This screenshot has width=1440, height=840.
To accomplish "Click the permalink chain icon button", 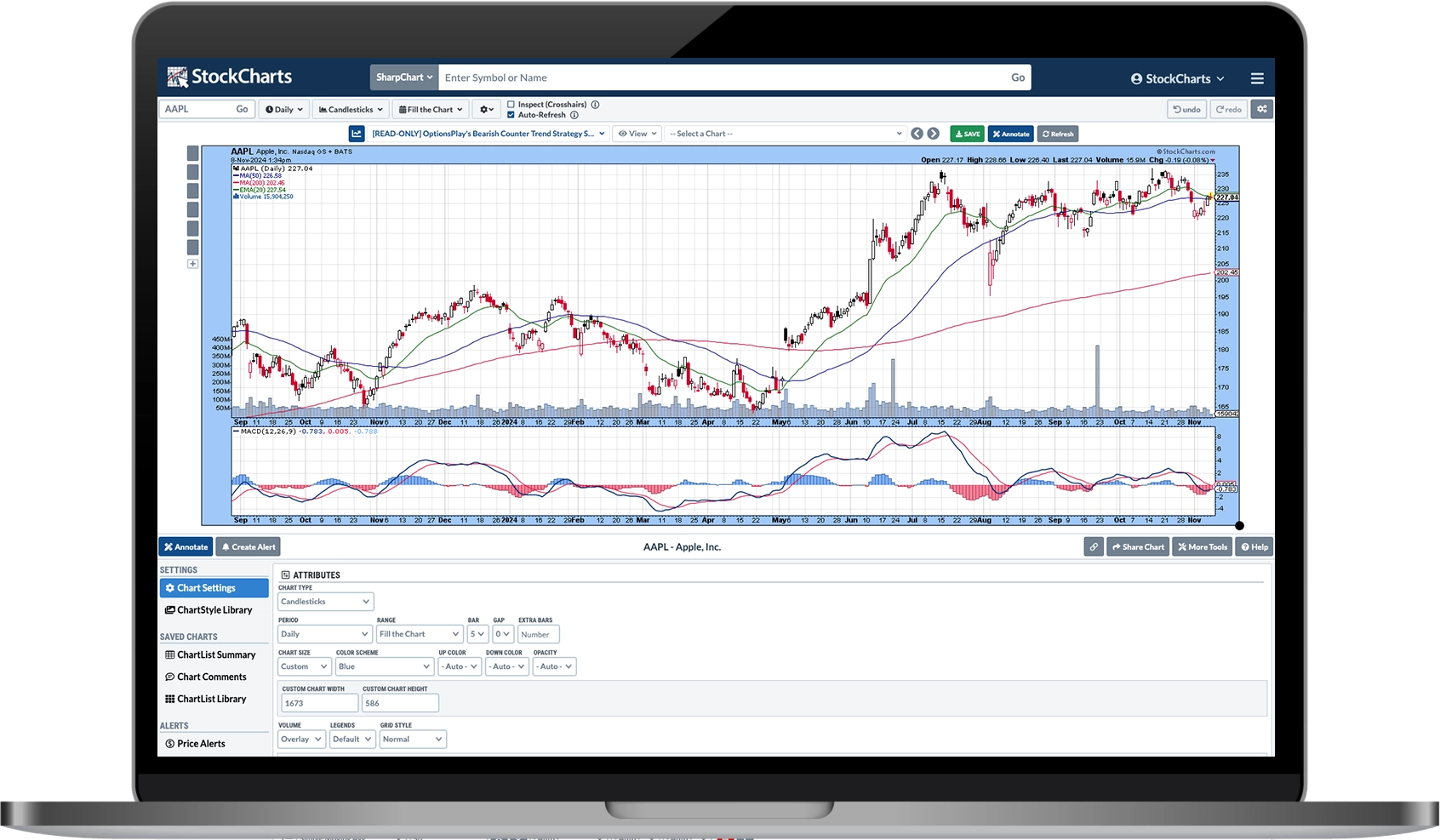I will [1094, 547].
